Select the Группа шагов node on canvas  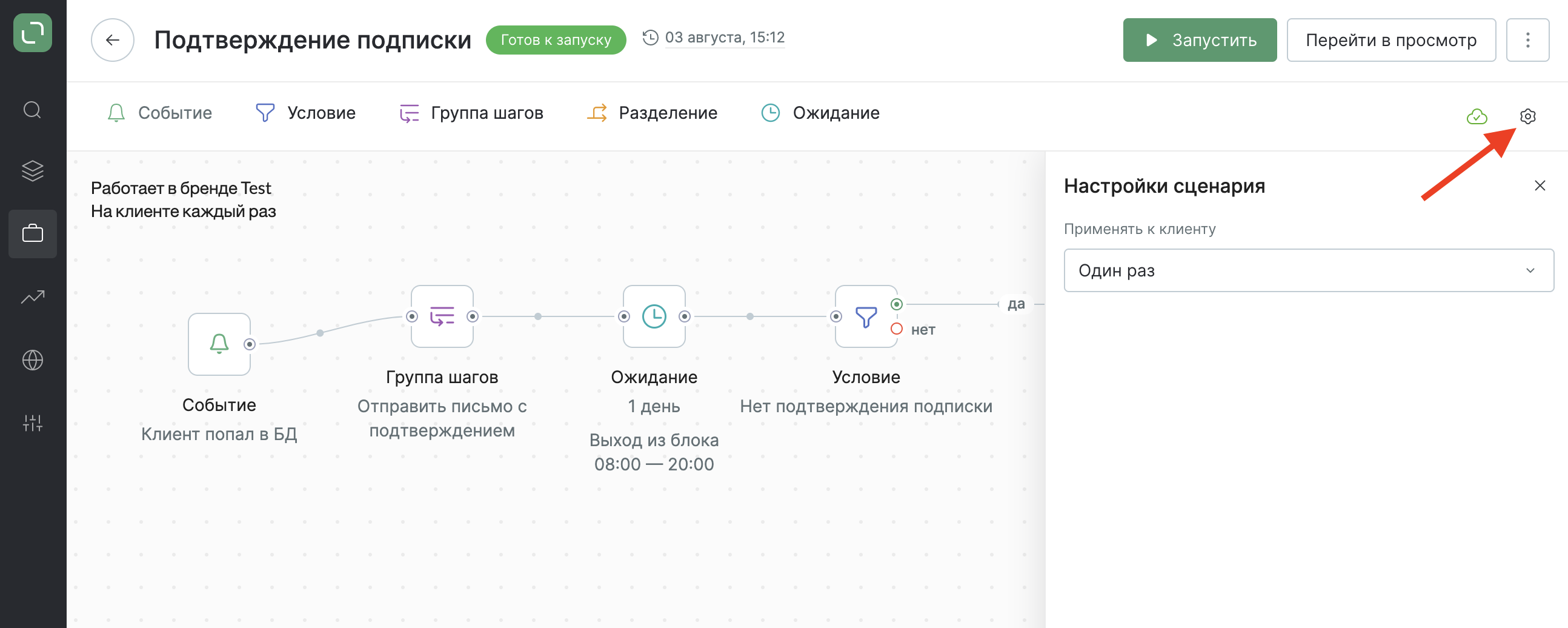coord(442,316)
